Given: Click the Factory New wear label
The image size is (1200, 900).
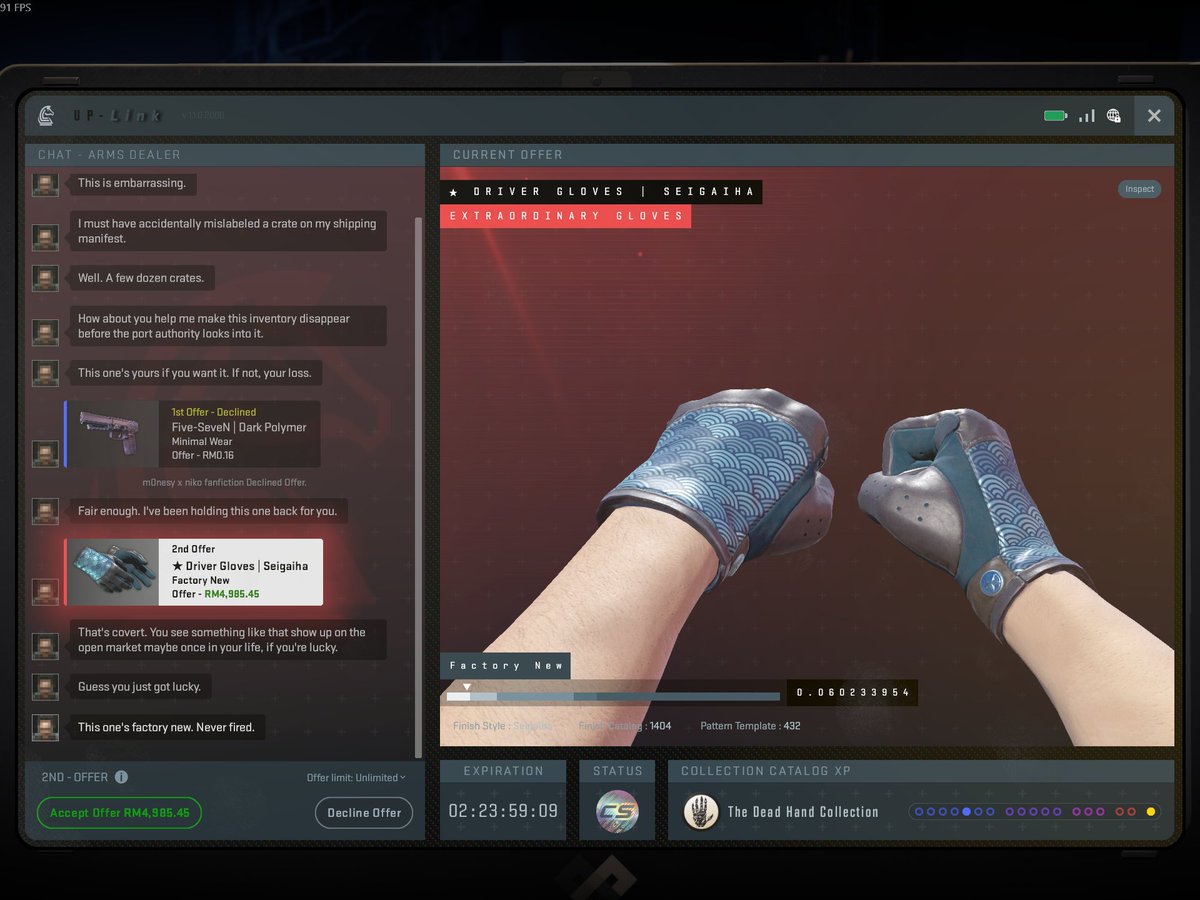Looking at the screenshot, I should (x=506, y=666).
